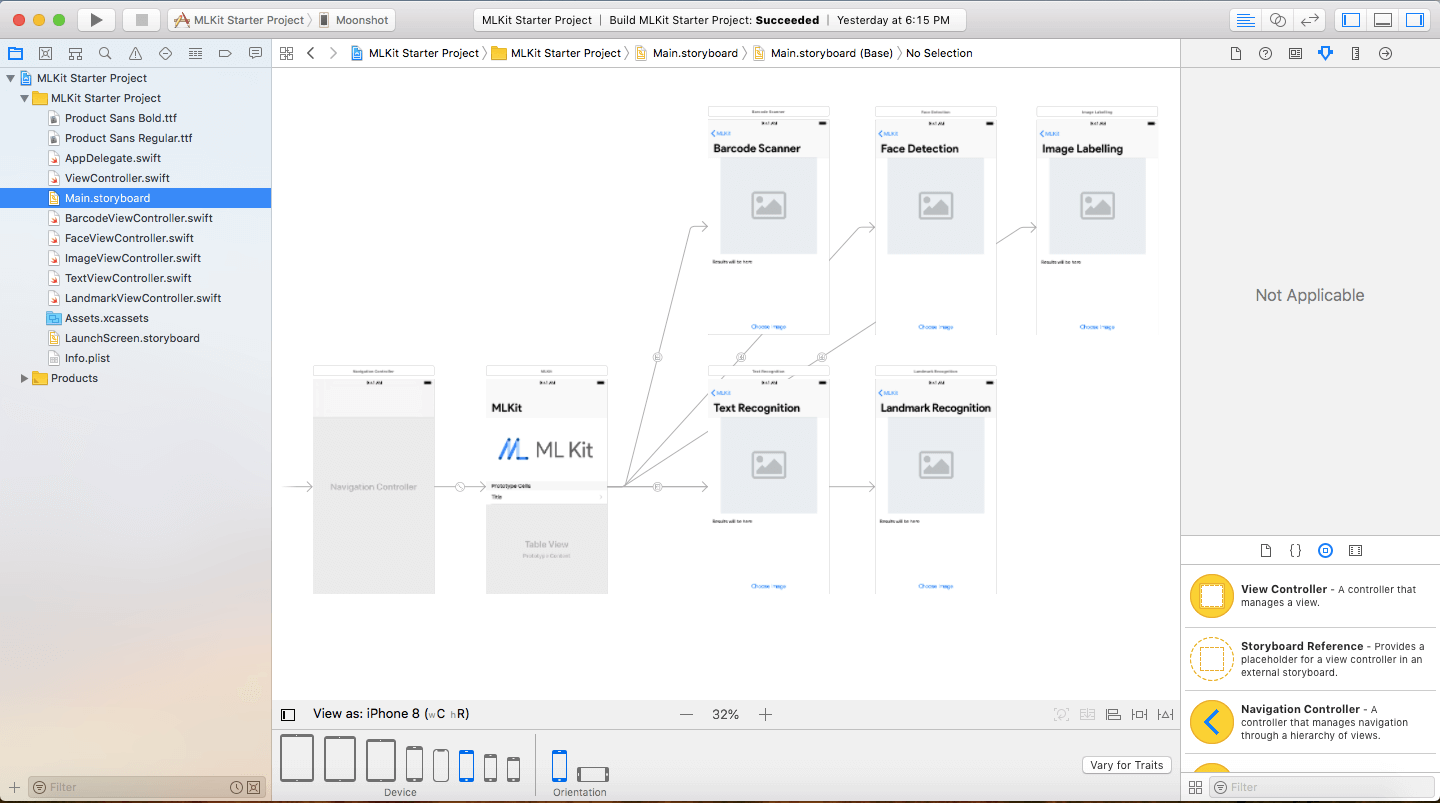Toggle the document outline sidebar

pyautogui.click(x=288, y=714)
